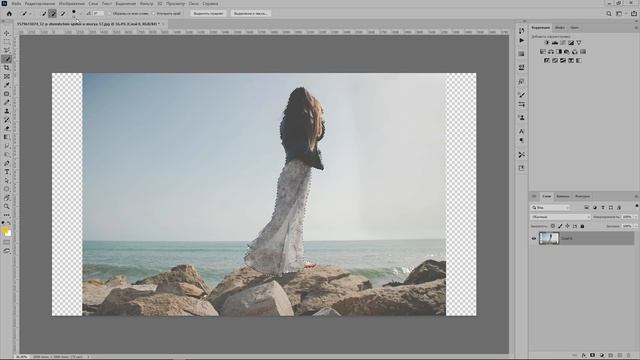This screenshot has width=640, height=360.
Task: Open the History panel icon
Action: (522, 31)
